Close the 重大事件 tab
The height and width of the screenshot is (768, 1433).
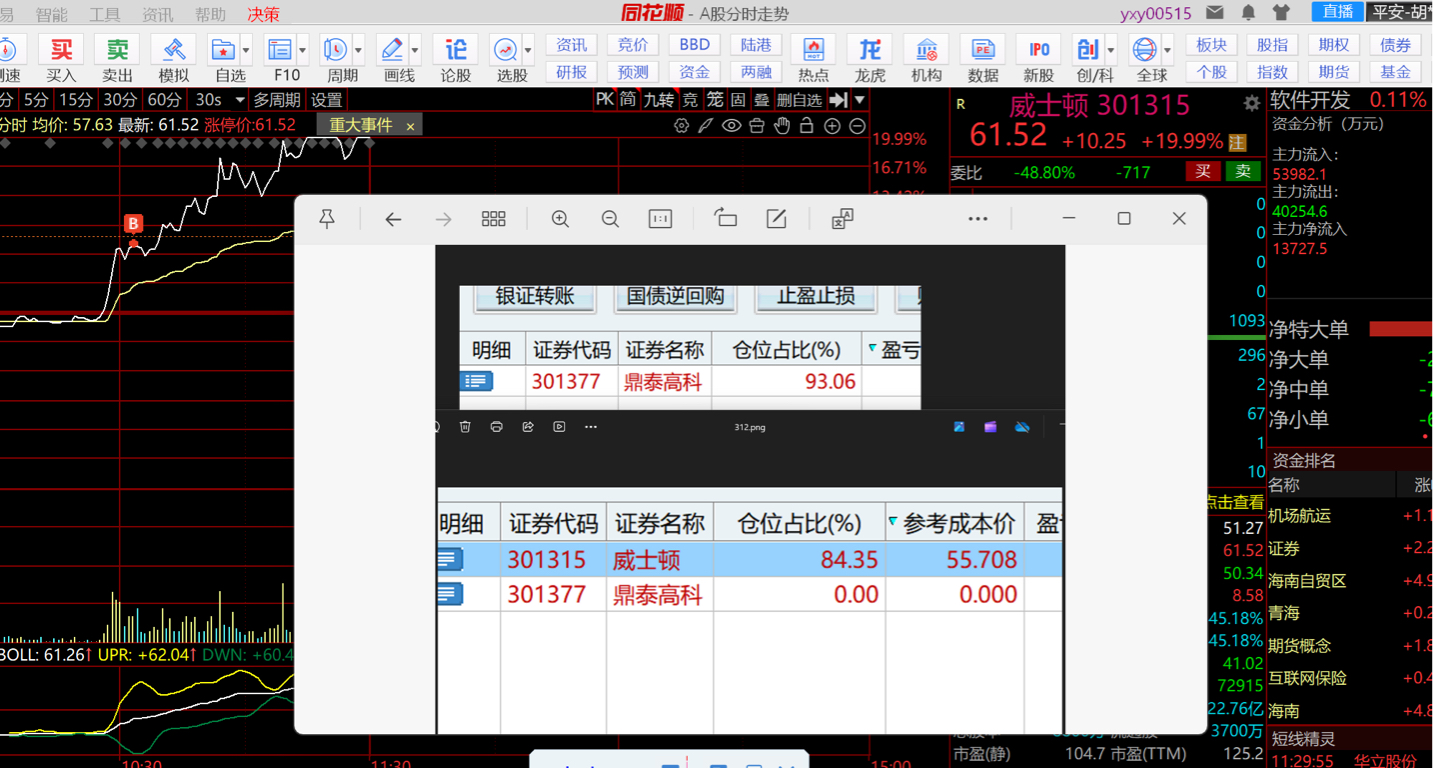point(410,126)
